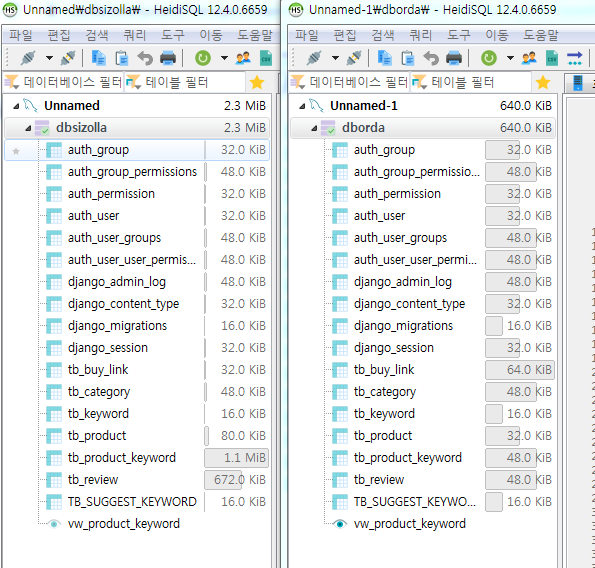Click 테이블 필터 field in left window
The image size is (595, 568).
coord(185,82)
